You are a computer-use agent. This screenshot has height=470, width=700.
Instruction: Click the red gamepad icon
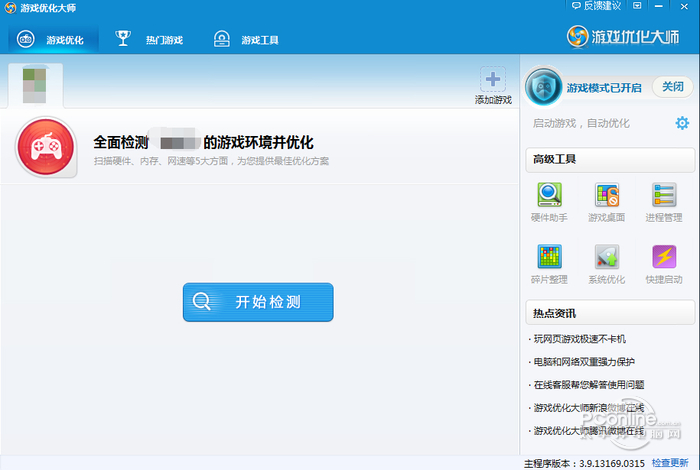coord(46,146)
